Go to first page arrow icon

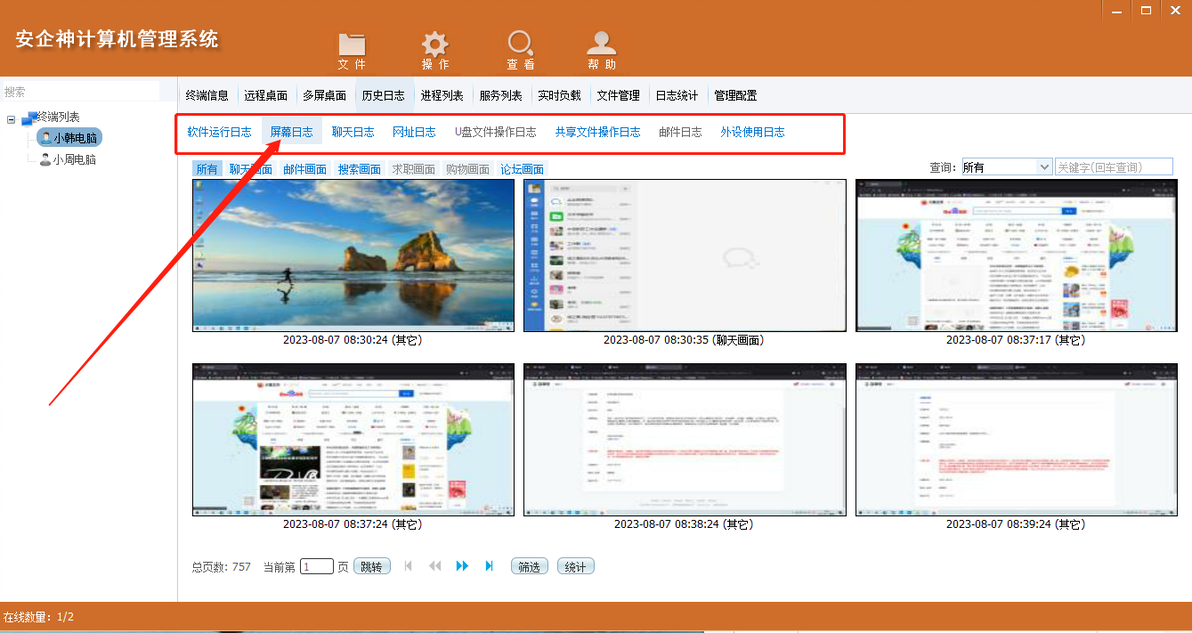pyautogui.click(x=408, y=566)
